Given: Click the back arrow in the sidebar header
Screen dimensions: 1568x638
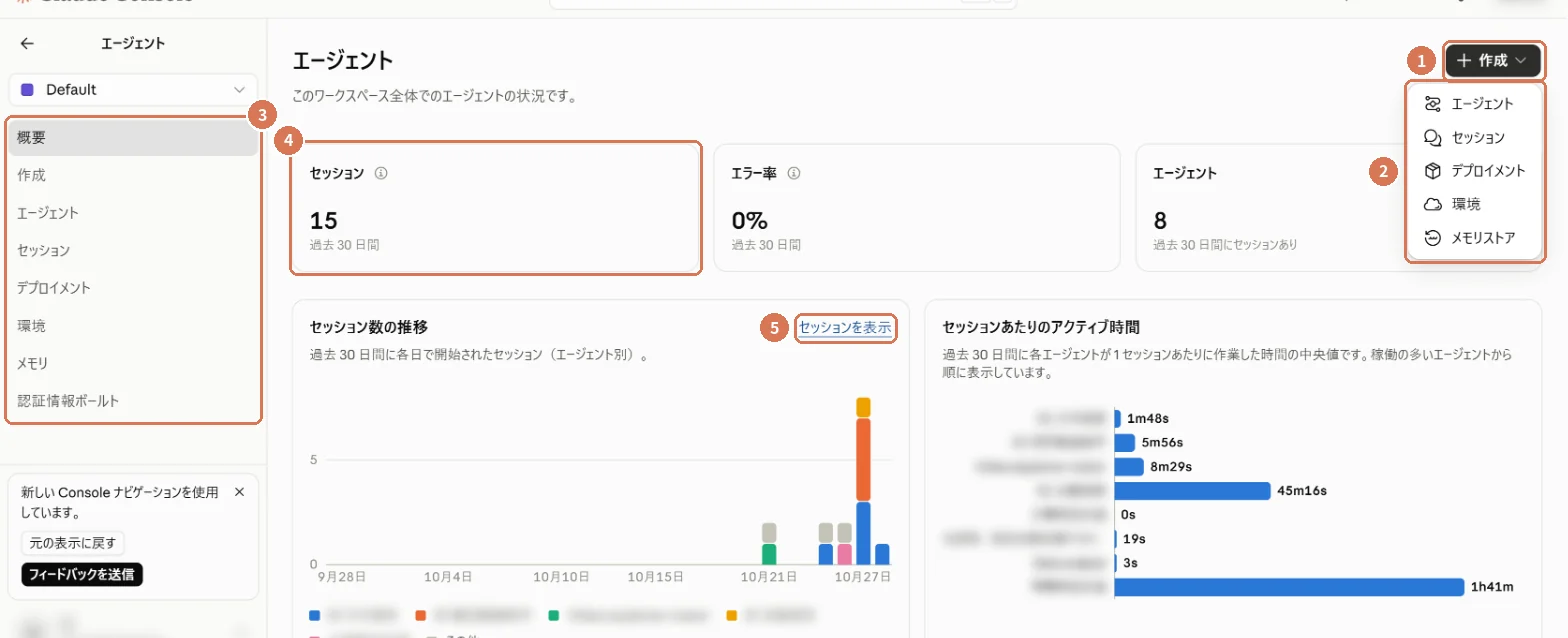Looking at the screenshot, I should click(27, 43).
